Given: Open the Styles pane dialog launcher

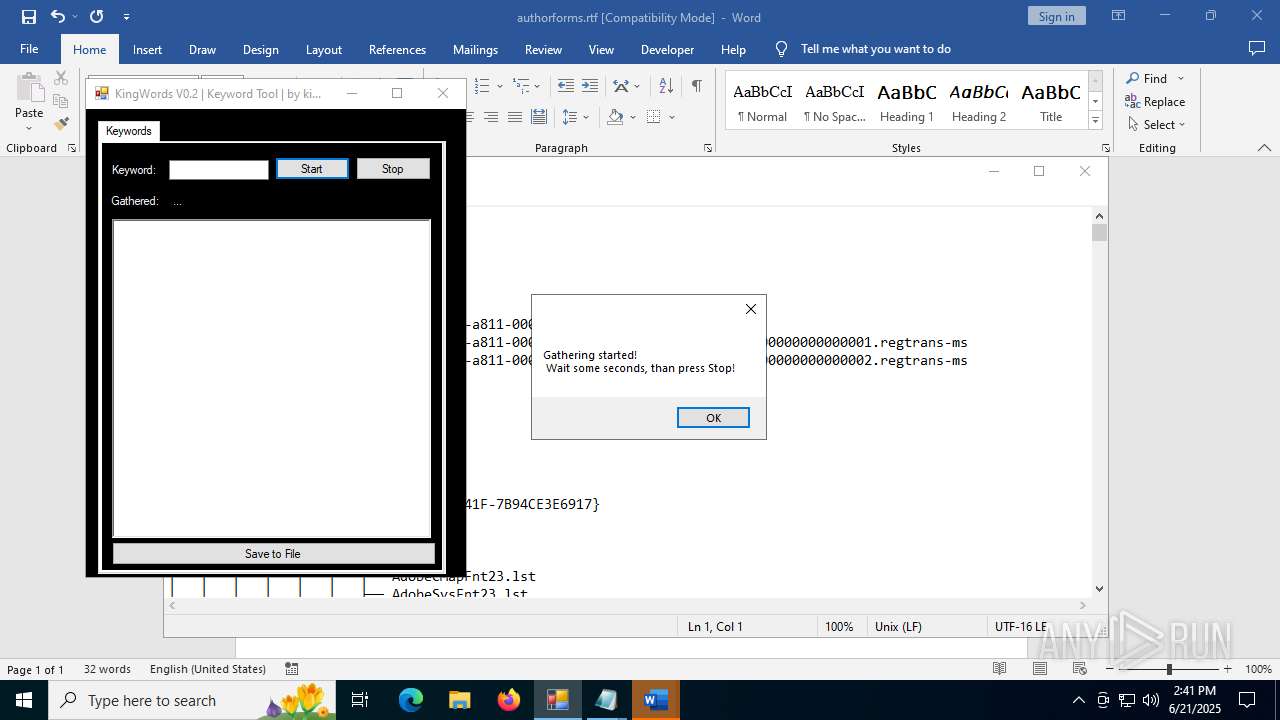Looking at the screenshot, I should [1106, 148].
